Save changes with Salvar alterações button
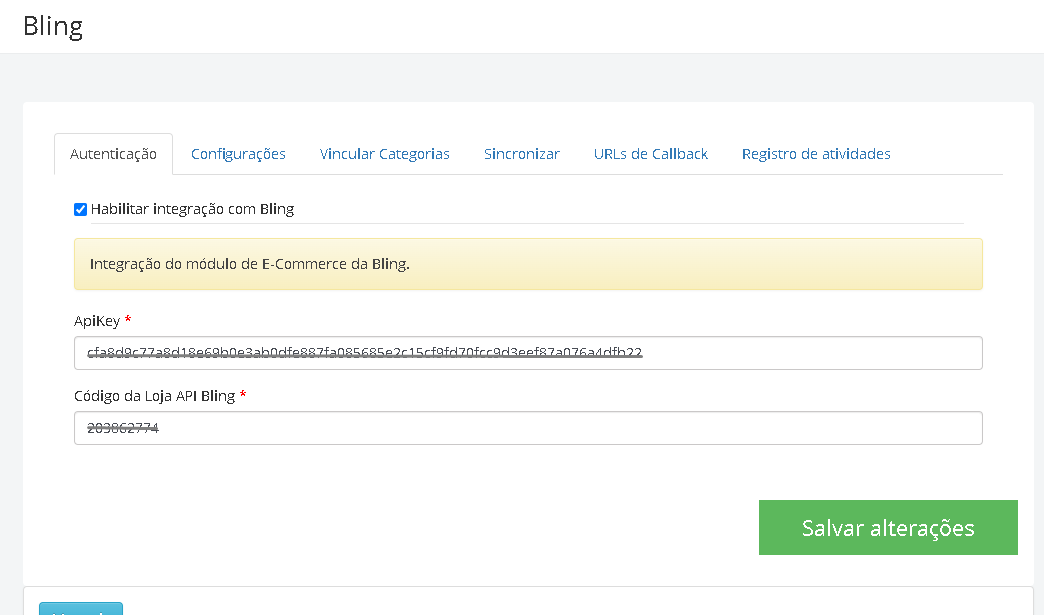The height and width of the screenshot is (615, 1044). pyautogui.click(x=888, y=527)
